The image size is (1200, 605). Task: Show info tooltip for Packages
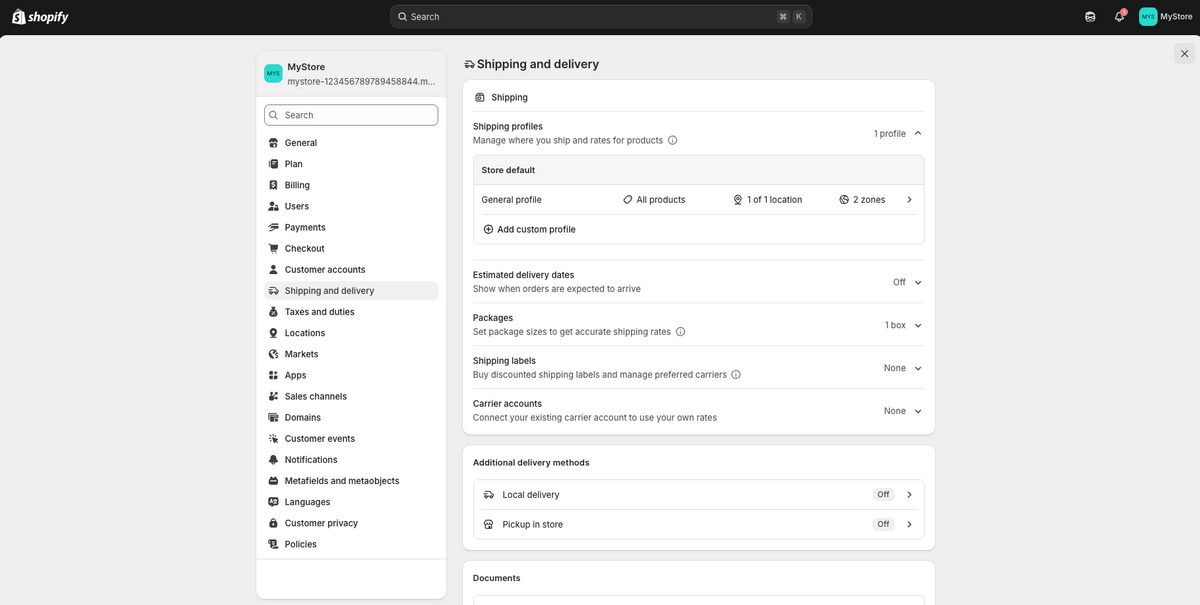[x=680, y=331]
